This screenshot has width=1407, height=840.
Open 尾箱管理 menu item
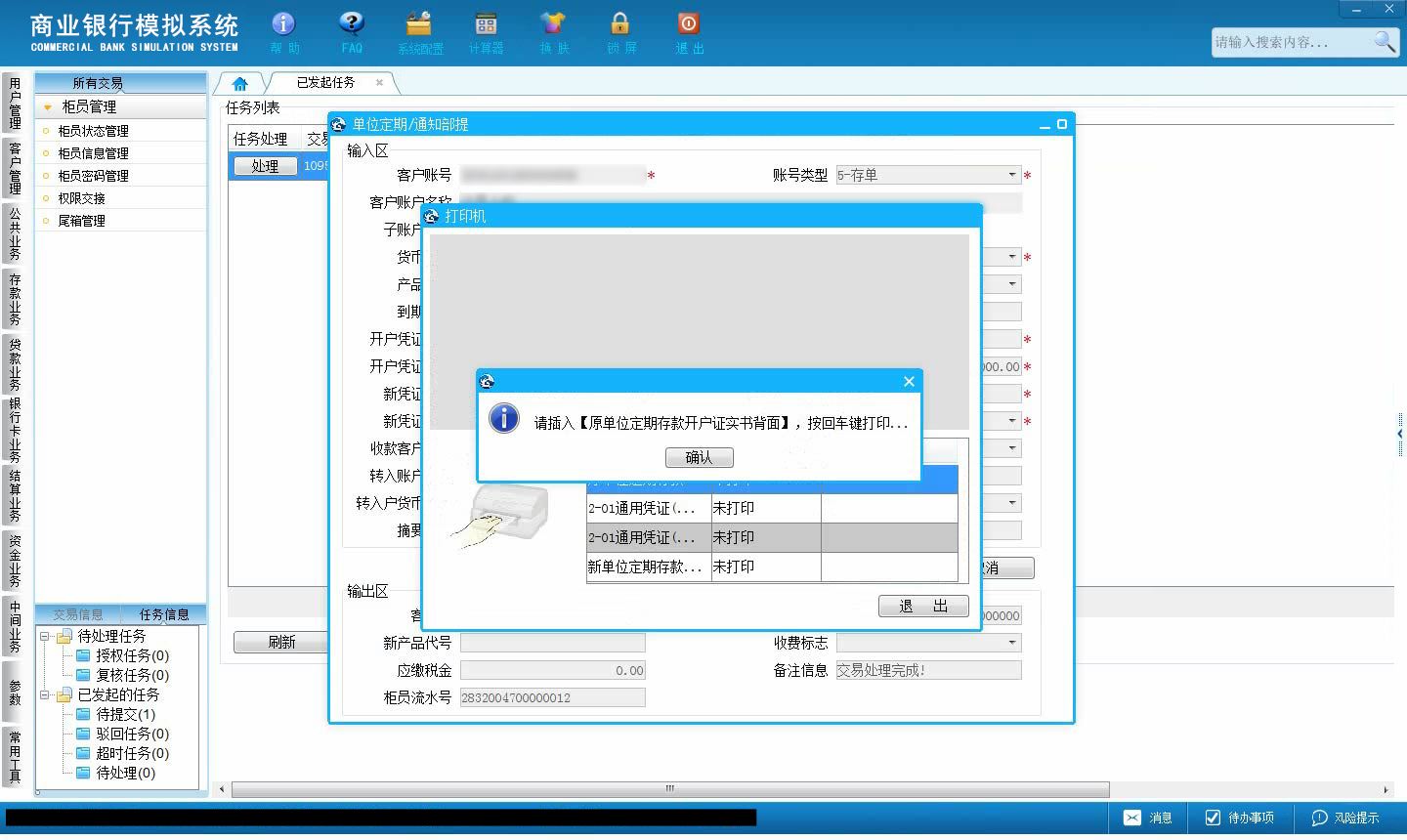pos(81,221)
